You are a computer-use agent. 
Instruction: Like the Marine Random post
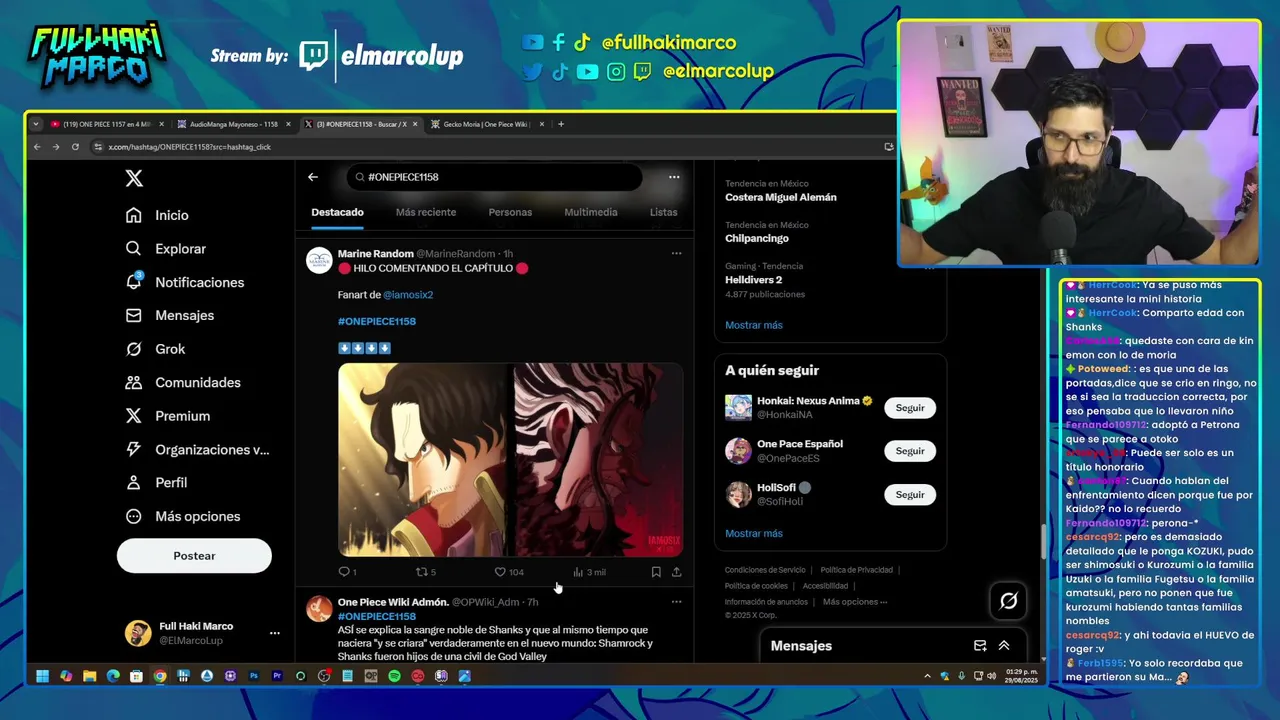[x=509, y=572]
